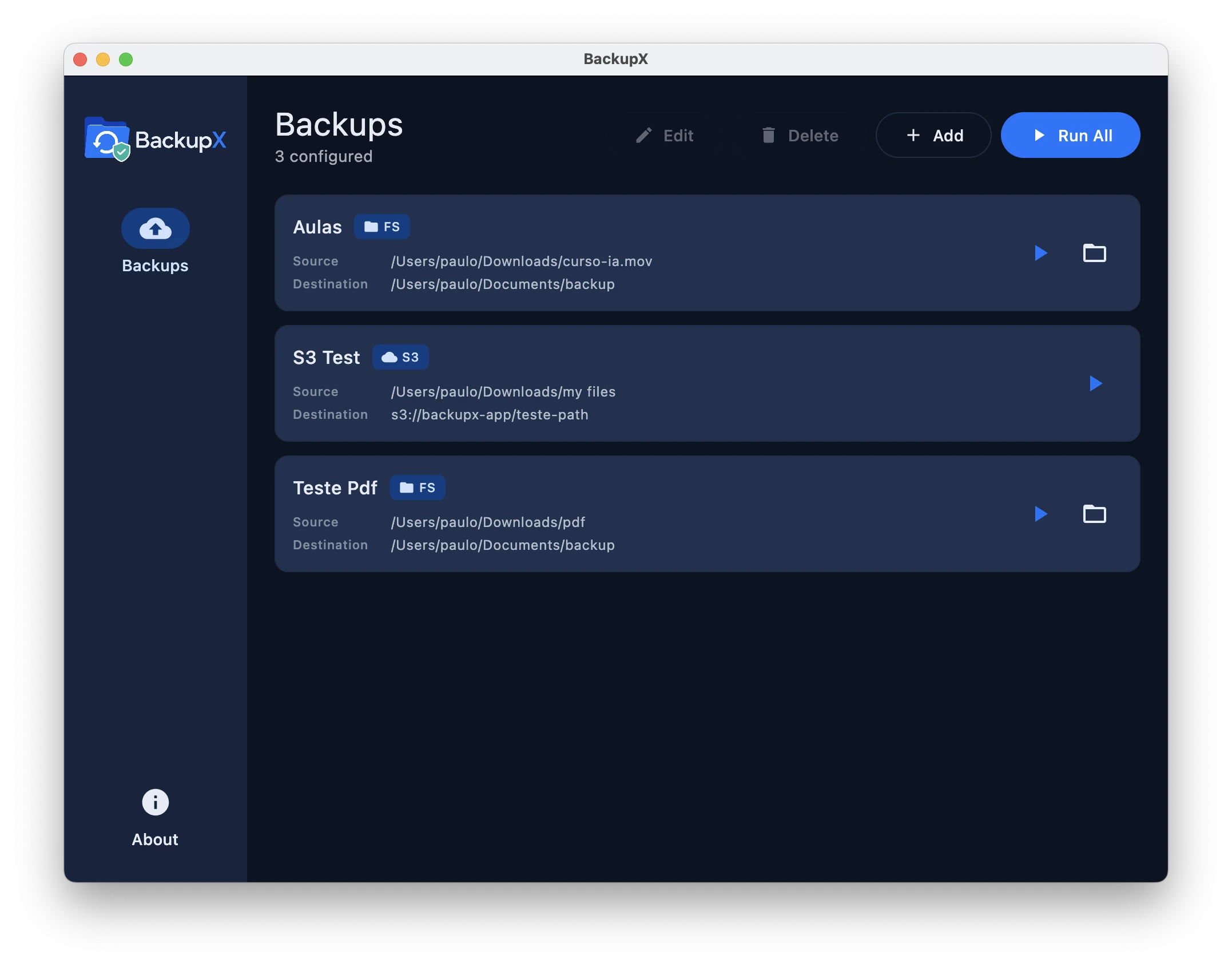Click destination s3://backupx-app/teste-path

[x=490, y=415]
